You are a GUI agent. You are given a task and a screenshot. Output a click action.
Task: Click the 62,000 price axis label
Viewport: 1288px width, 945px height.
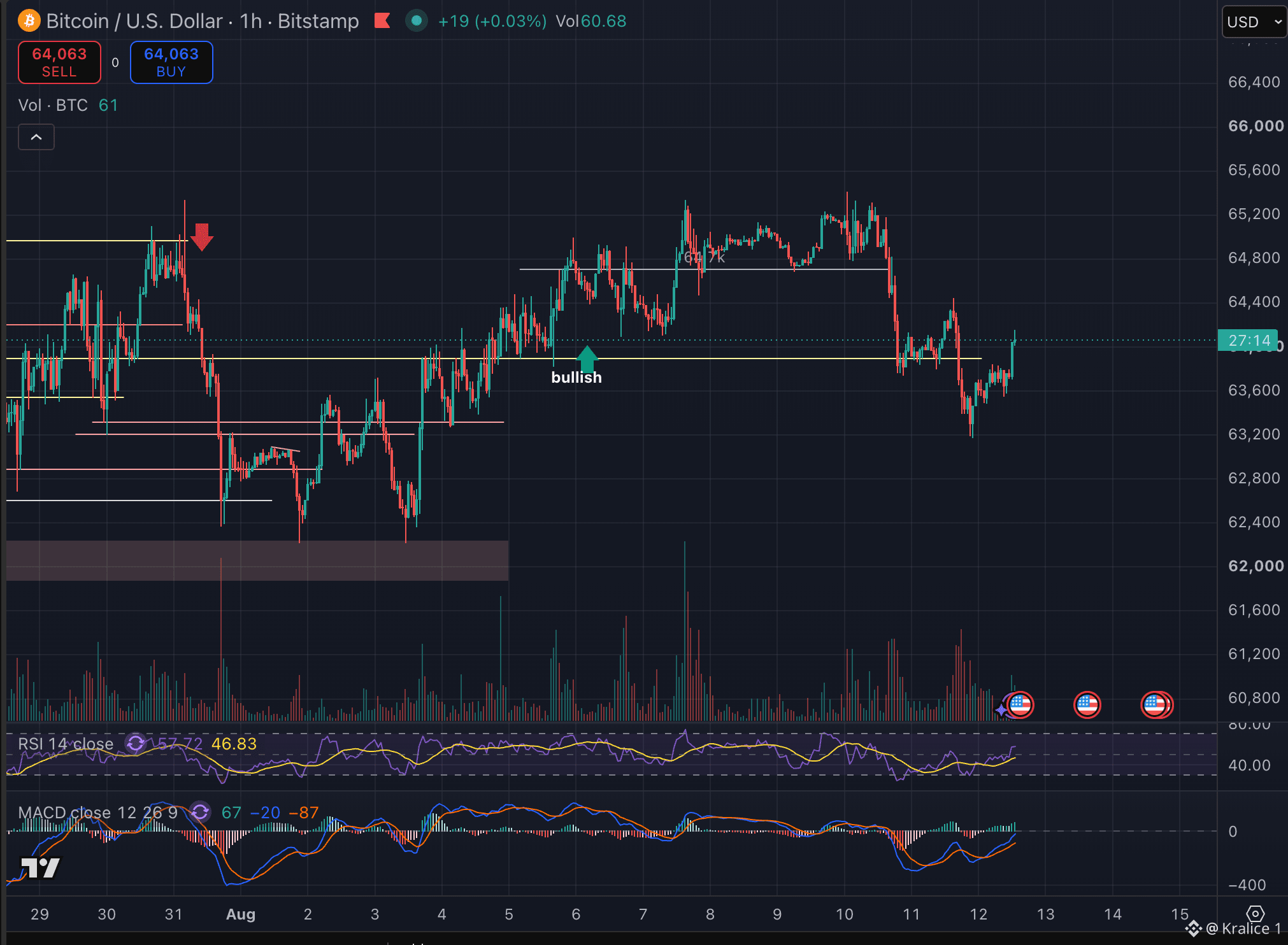coord(1256,566)
